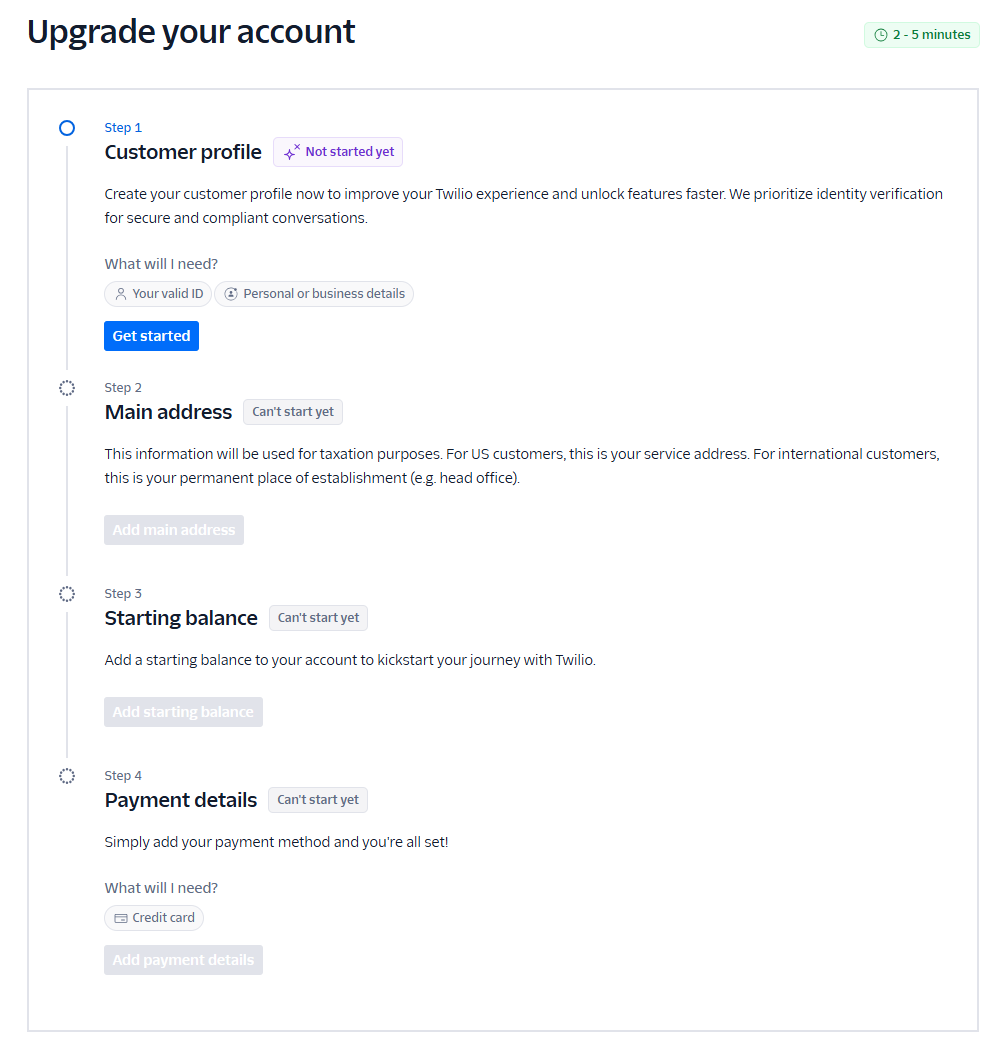Click the sparkle icon in Not started badge
Image resolution: width=1007 pixels, height=1050 pixels.
coord(291,152)
